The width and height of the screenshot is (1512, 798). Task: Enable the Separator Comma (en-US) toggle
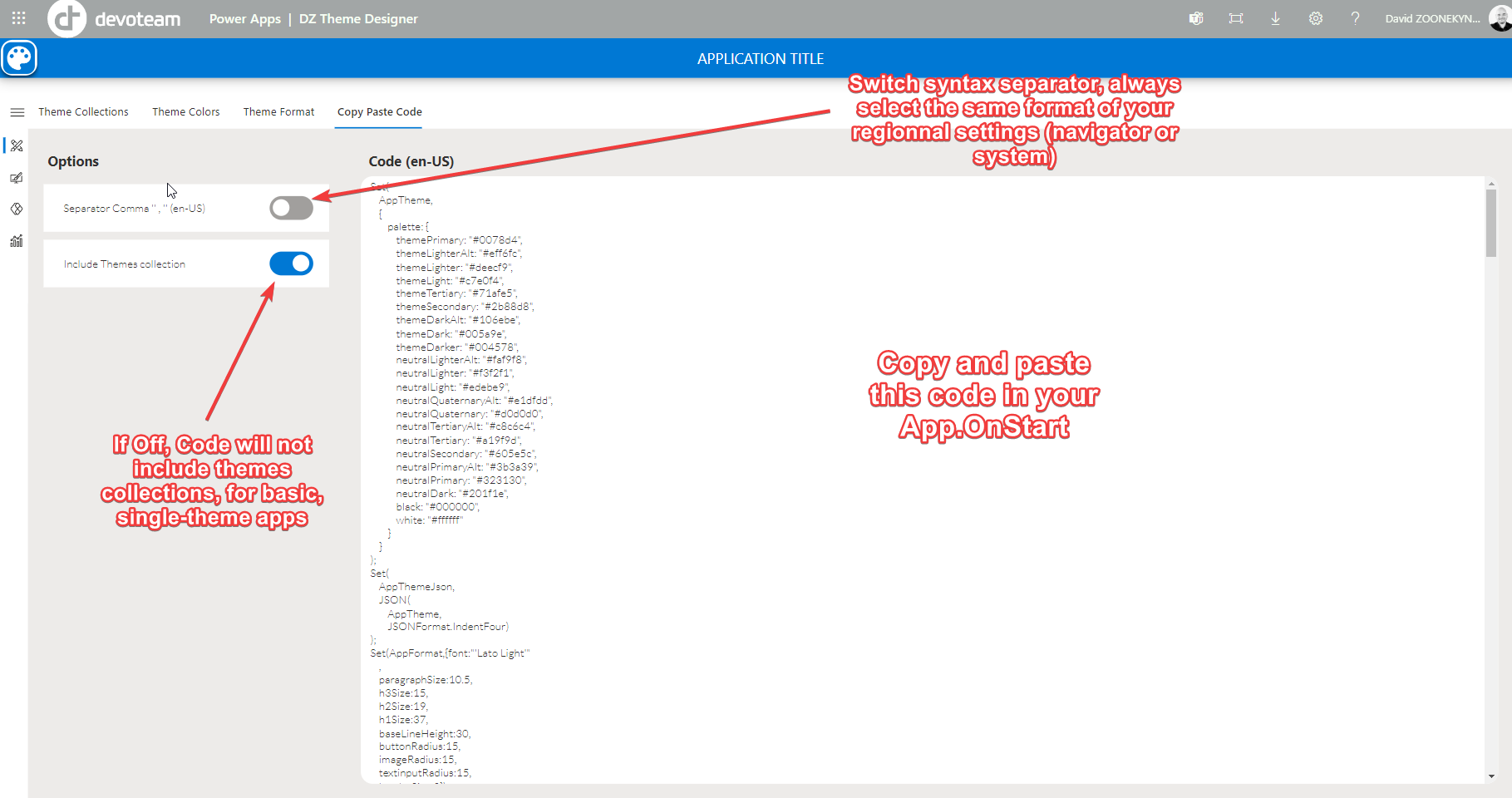point(291,208)
